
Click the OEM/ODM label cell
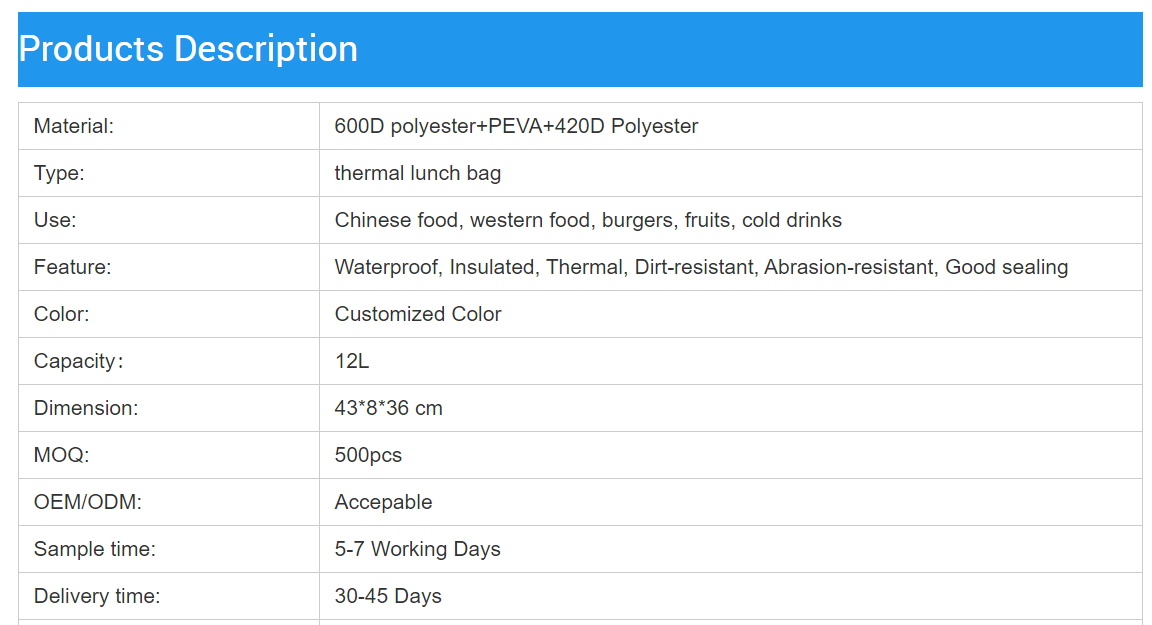[88, 502]
